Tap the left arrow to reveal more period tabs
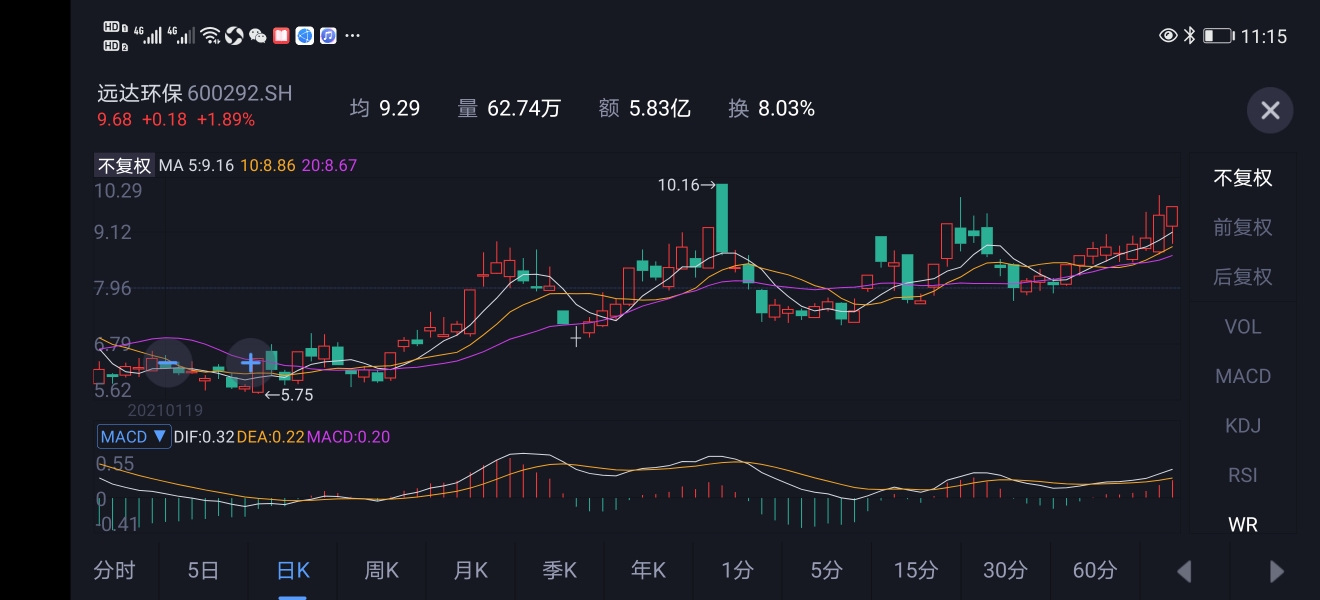This screenshot has height=600, width=1320. [x=1185, y=570]
